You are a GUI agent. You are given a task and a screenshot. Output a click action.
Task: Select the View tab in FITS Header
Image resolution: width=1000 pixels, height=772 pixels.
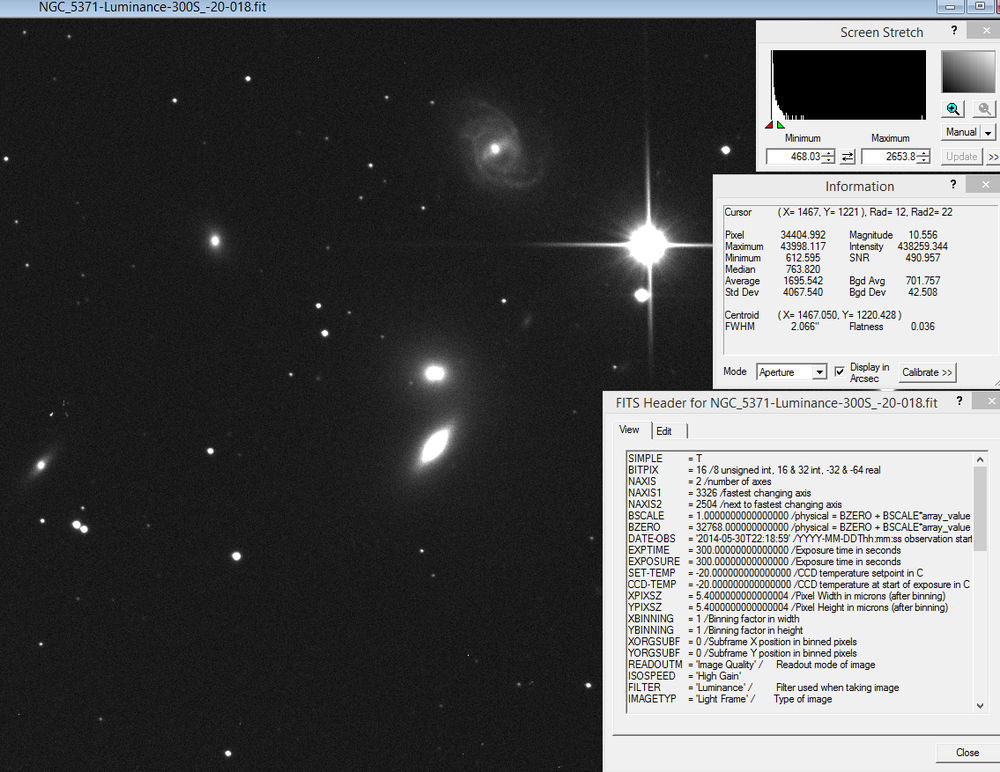629,430
